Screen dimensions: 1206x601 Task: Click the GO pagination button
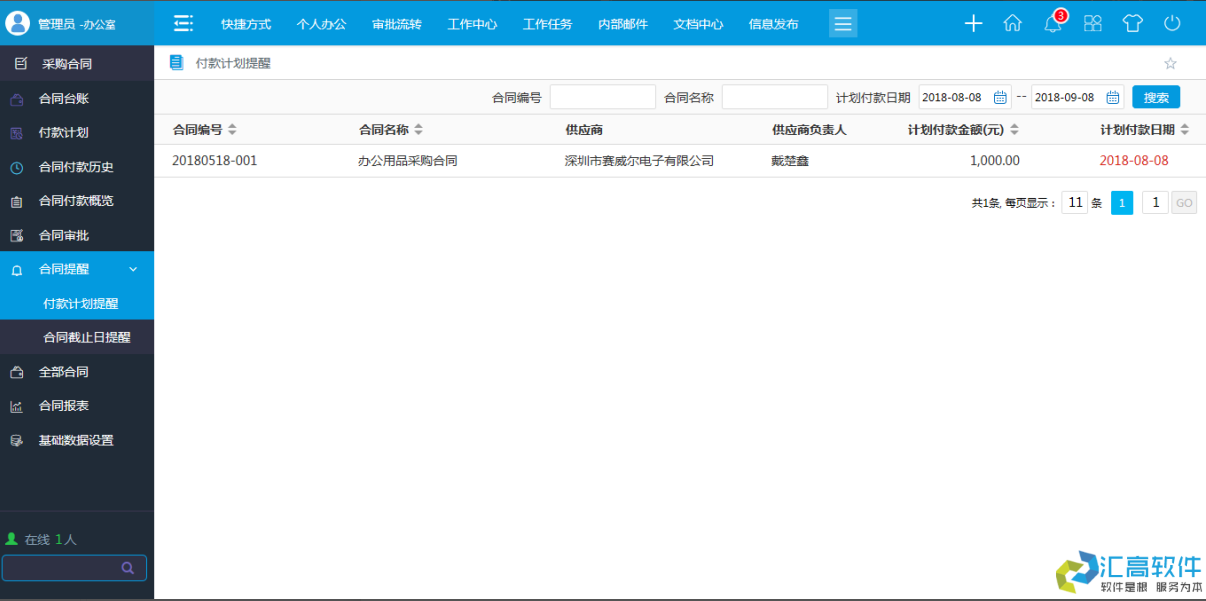pos(1184,202)
